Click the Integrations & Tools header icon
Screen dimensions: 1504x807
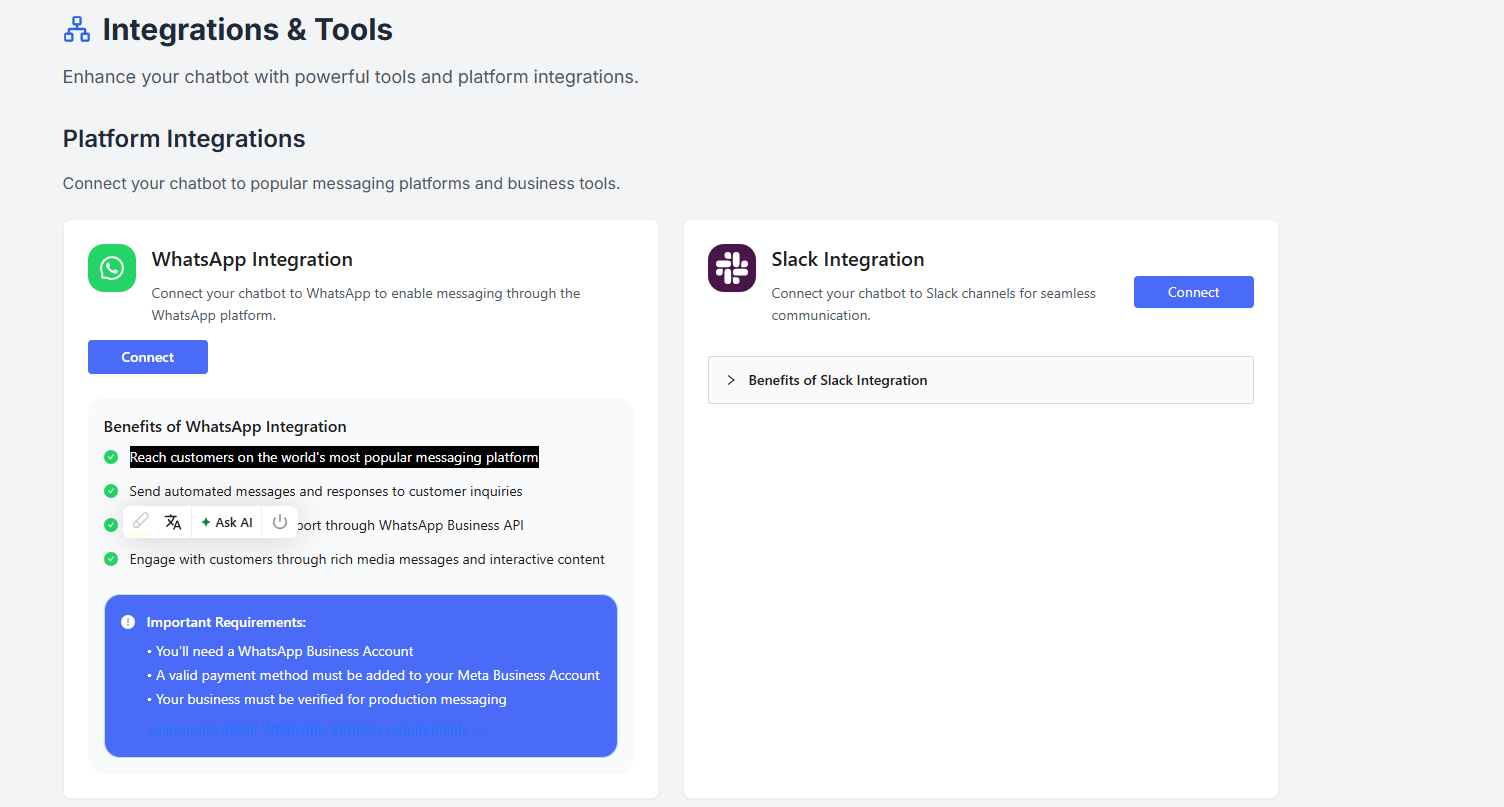coord(76,28)
